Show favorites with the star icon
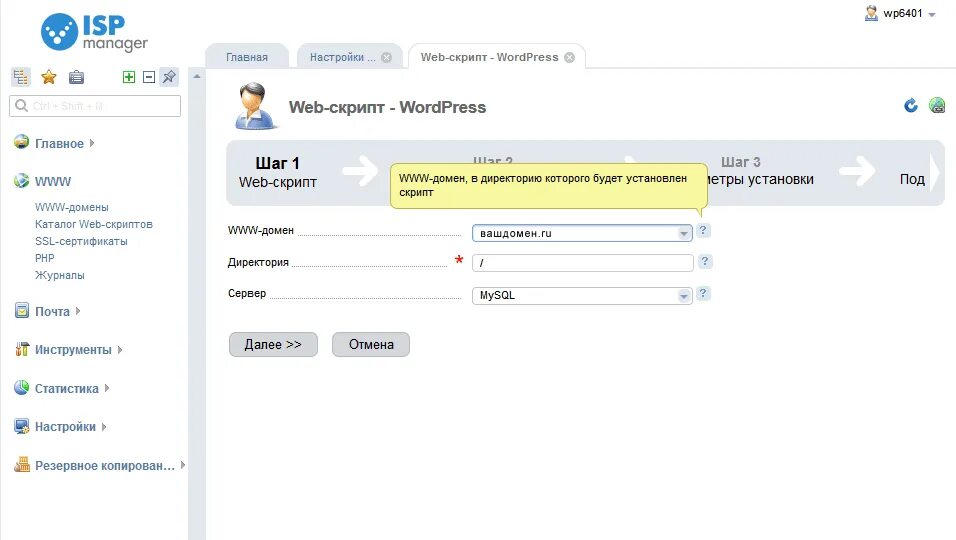The height and width of the screenshot is (540, 956). [x=48, y=77]
